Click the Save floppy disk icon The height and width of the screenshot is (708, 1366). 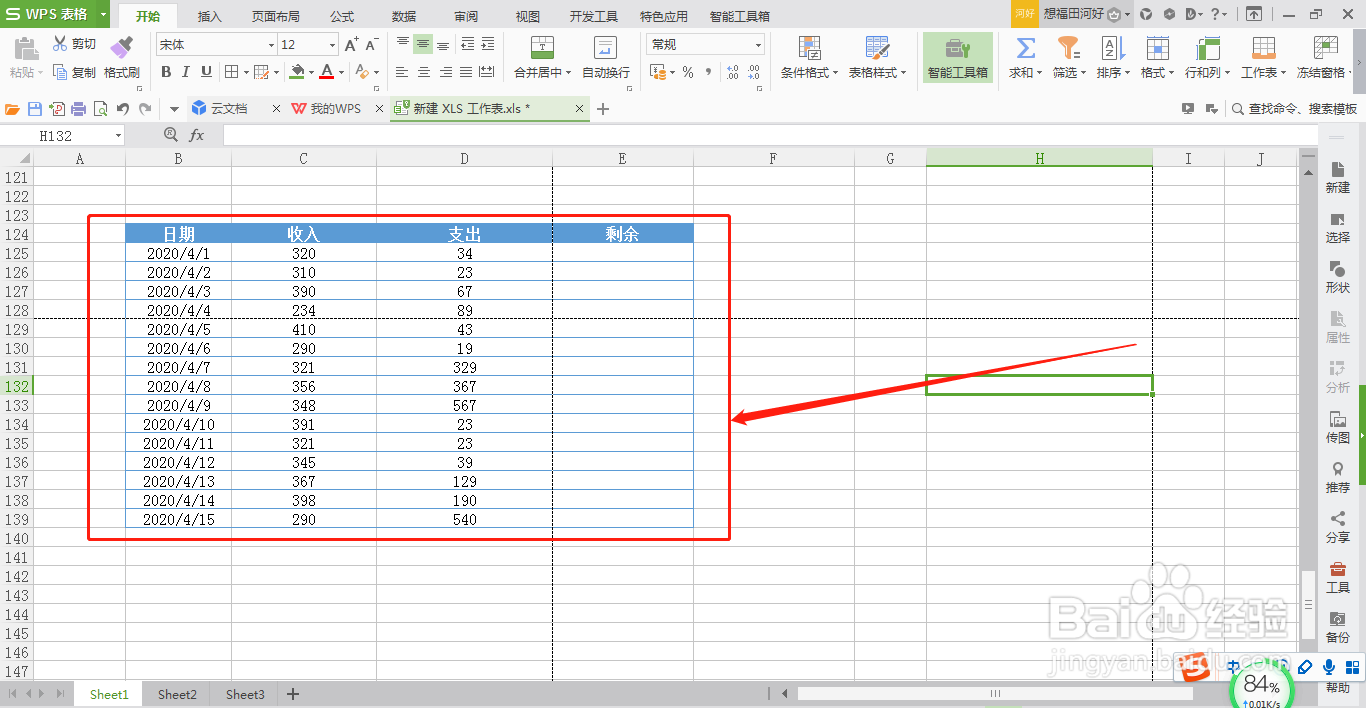tap(35, 109)
